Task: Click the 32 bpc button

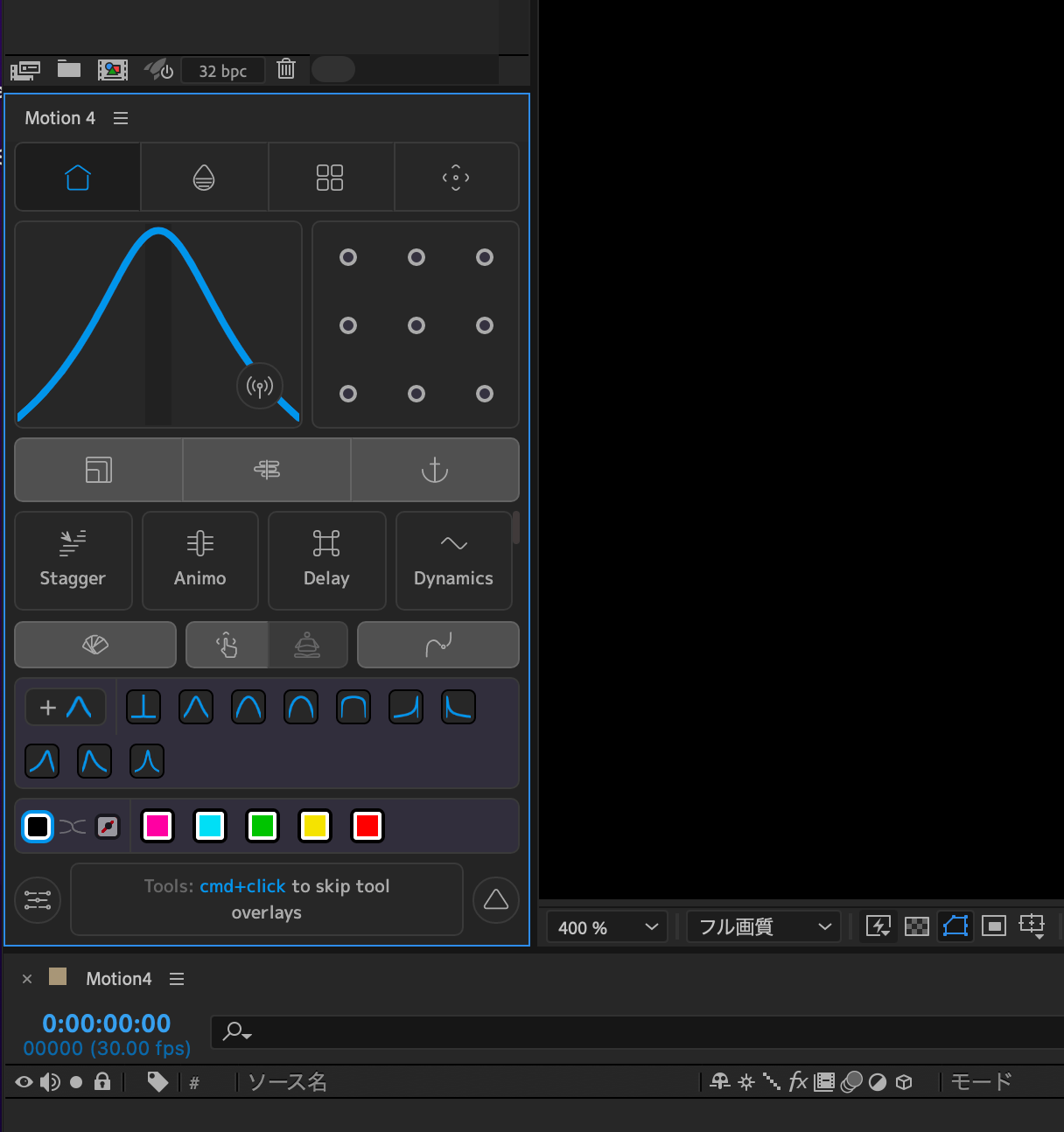Action: (x=222, y=70)
